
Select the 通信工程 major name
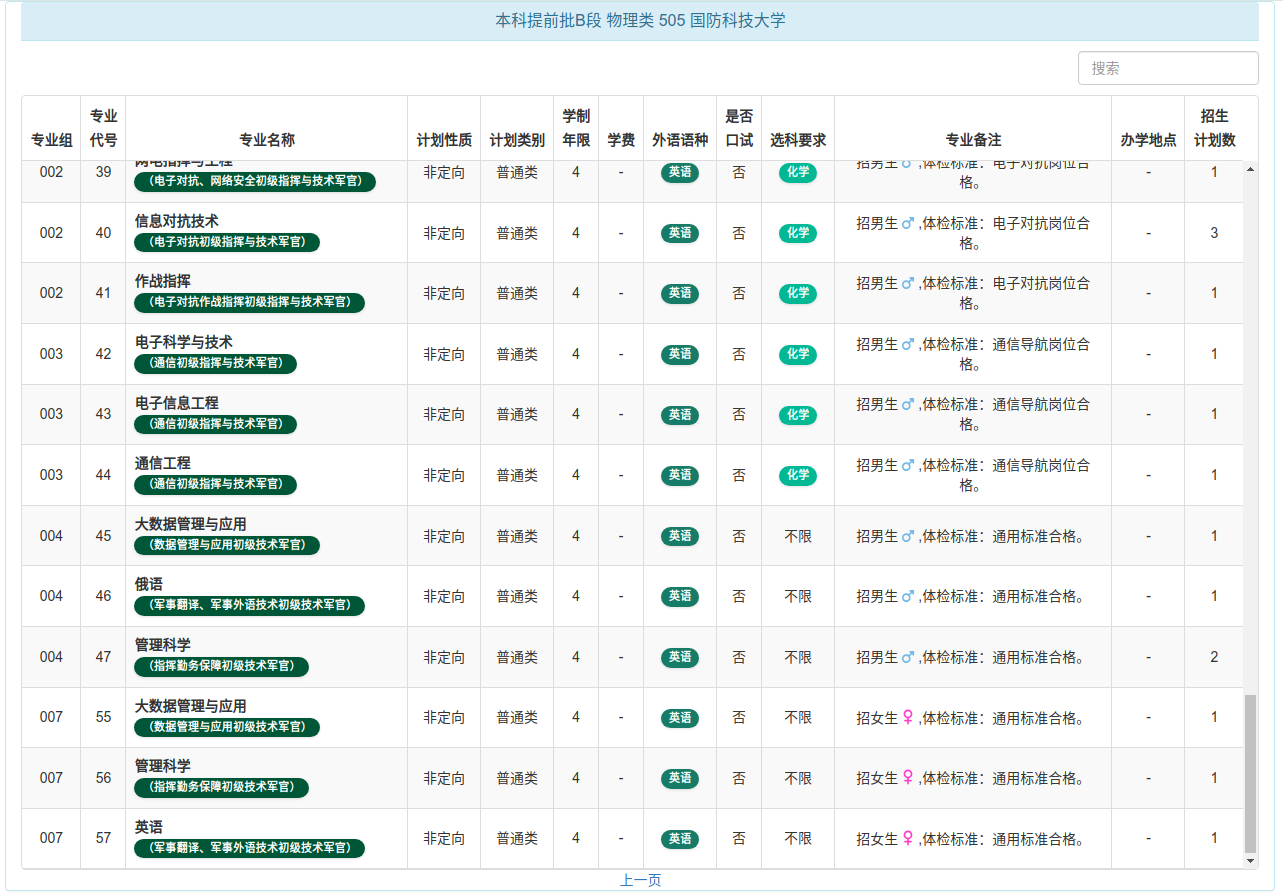(x=163, y=463)
